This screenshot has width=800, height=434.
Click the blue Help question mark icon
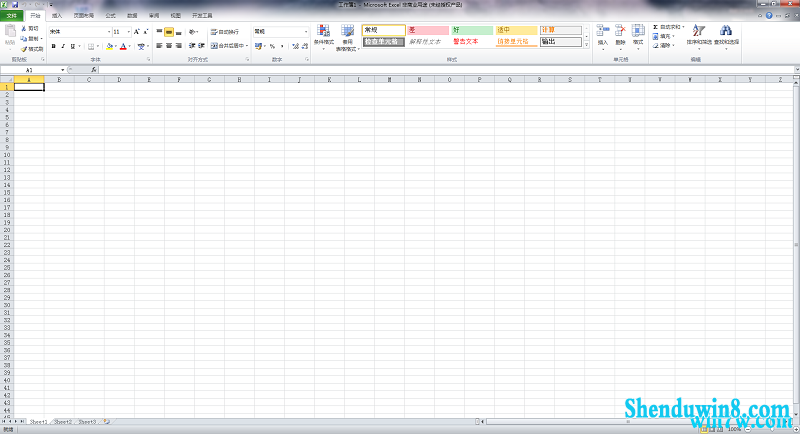coord(769,15)
